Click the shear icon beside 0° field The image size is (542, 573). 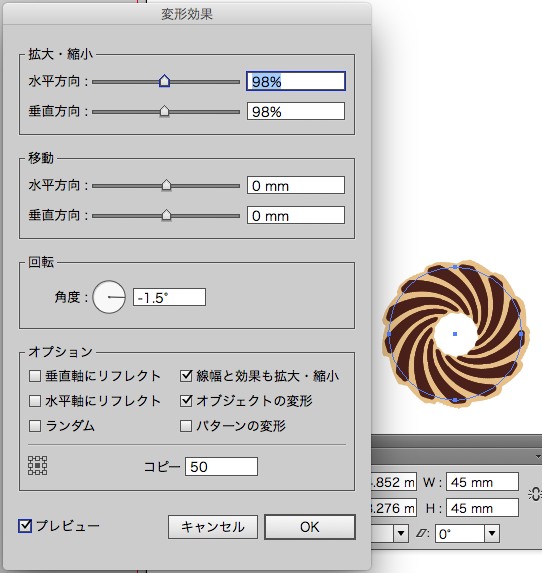coord(423,534)
